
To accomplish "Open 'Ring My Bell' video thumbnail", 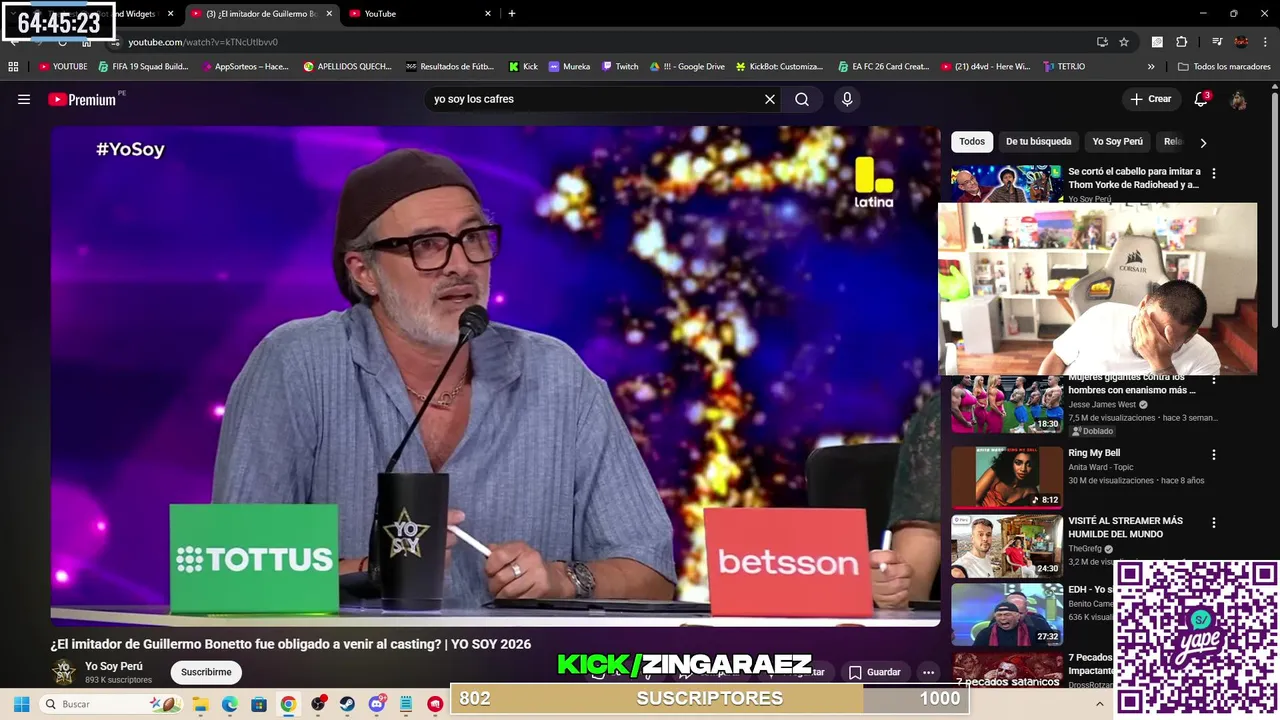I will [1006, 477].
